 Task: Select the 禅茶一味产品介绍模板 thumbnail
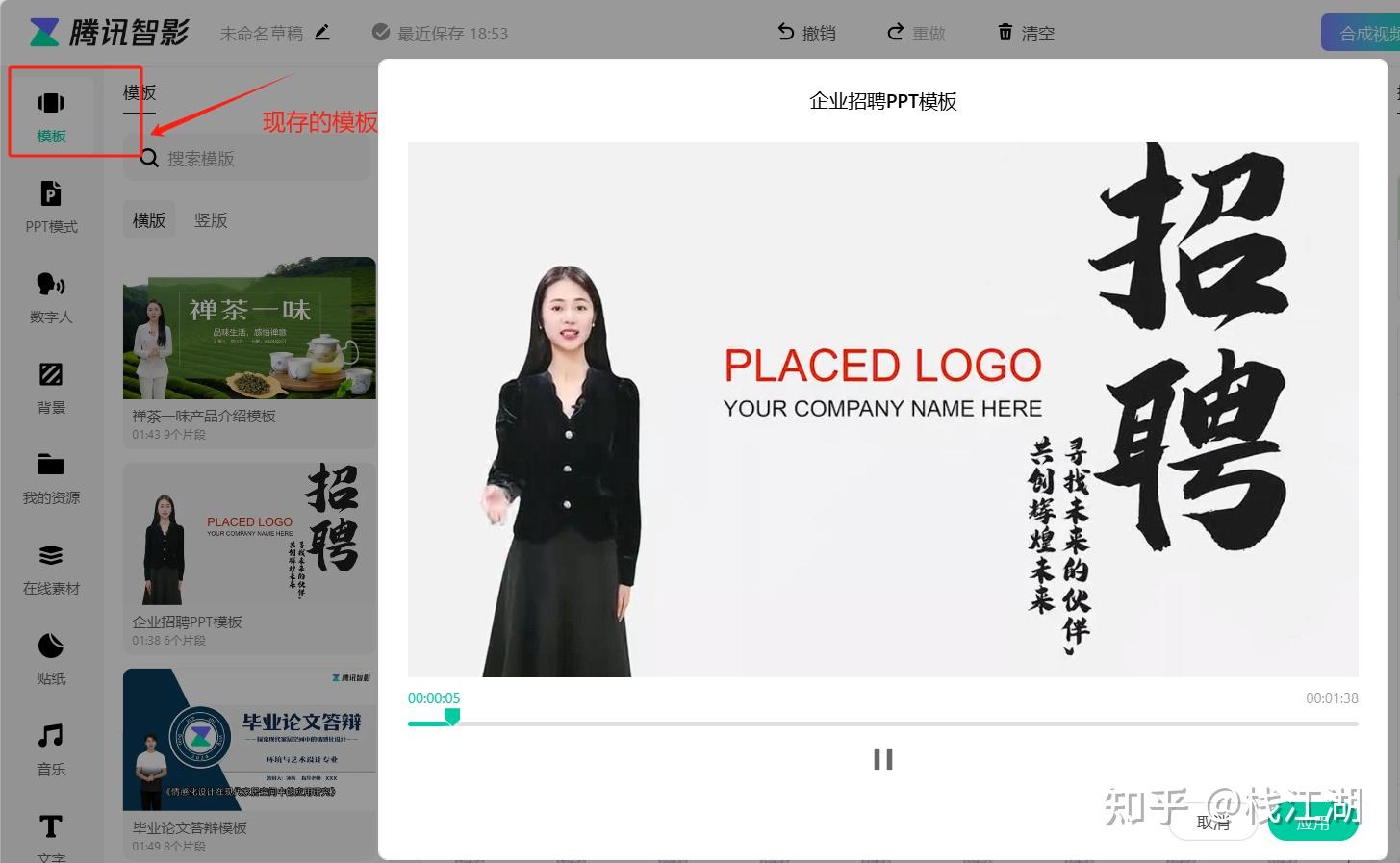249,328
